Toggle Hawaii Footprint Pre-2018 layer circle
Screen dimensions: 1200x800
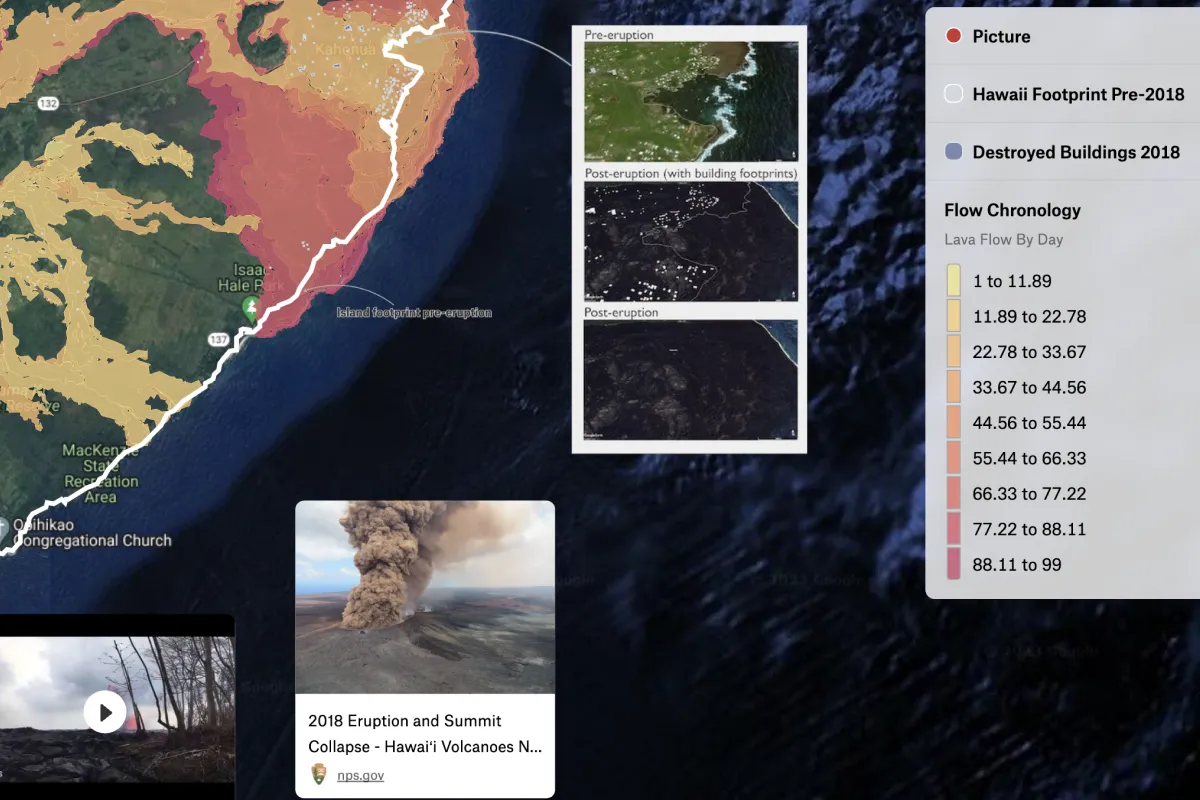(x=954, y=94)
